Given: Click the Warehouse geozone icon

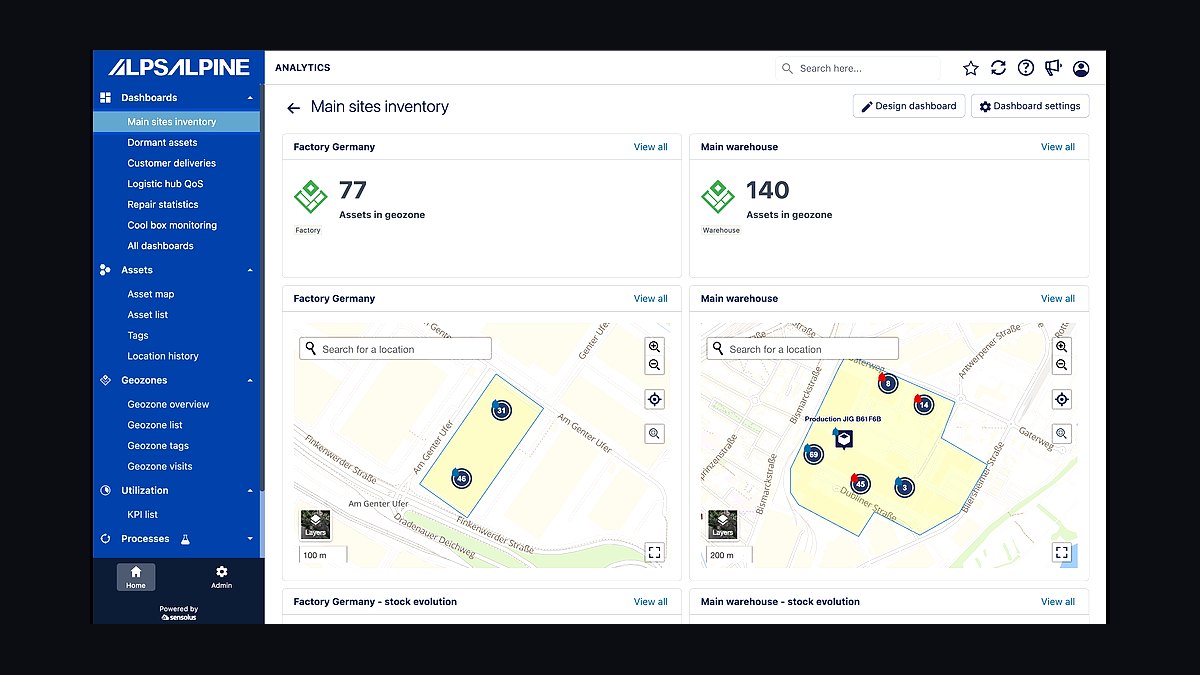Looking at the screenshot, I should pos(718,196).
